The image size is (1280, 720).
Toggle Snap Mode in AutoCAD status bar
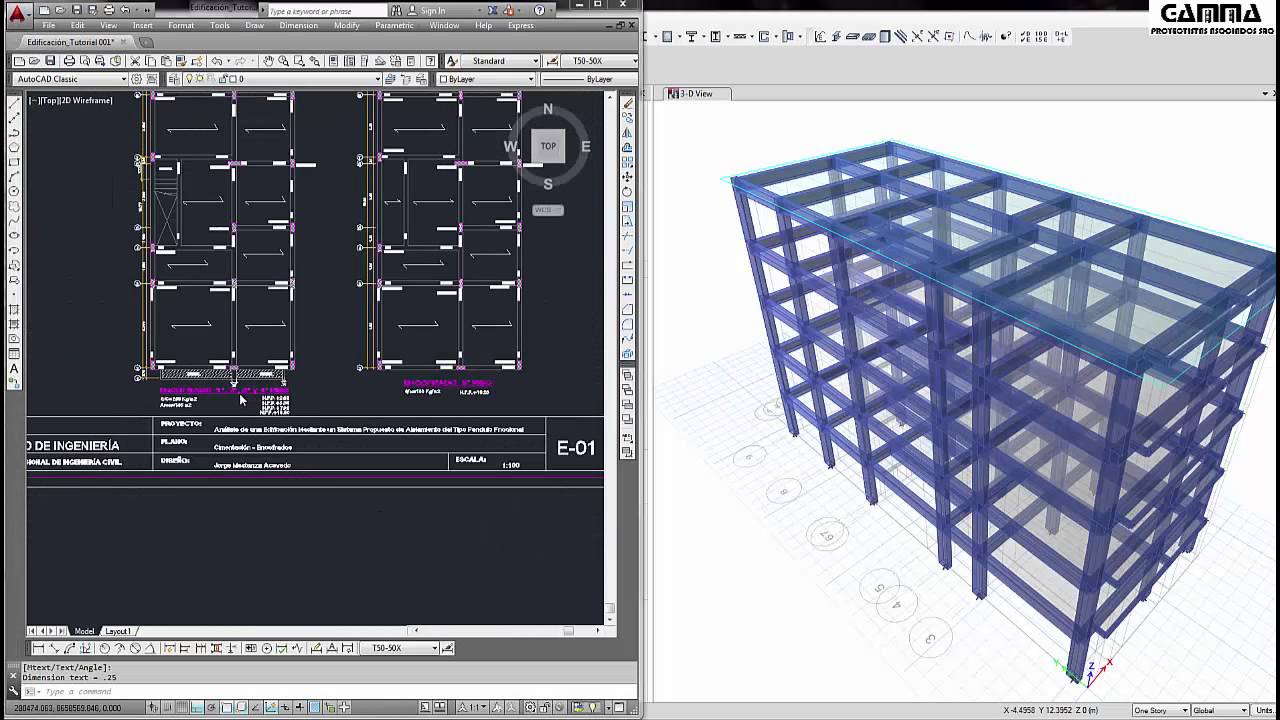167,707
